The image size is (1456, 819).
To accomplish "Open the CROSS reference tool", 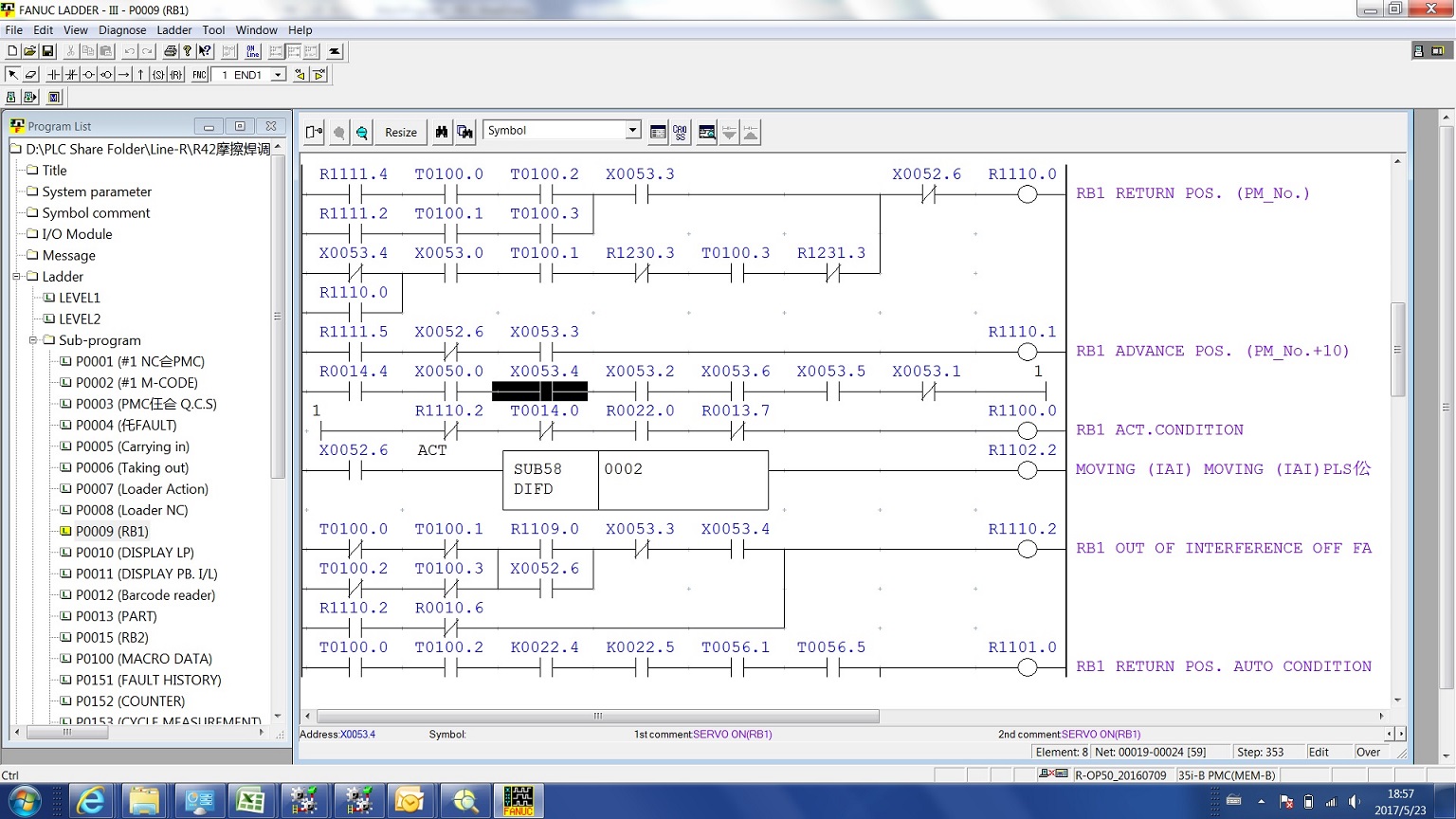I will click(x=681, y=133).
